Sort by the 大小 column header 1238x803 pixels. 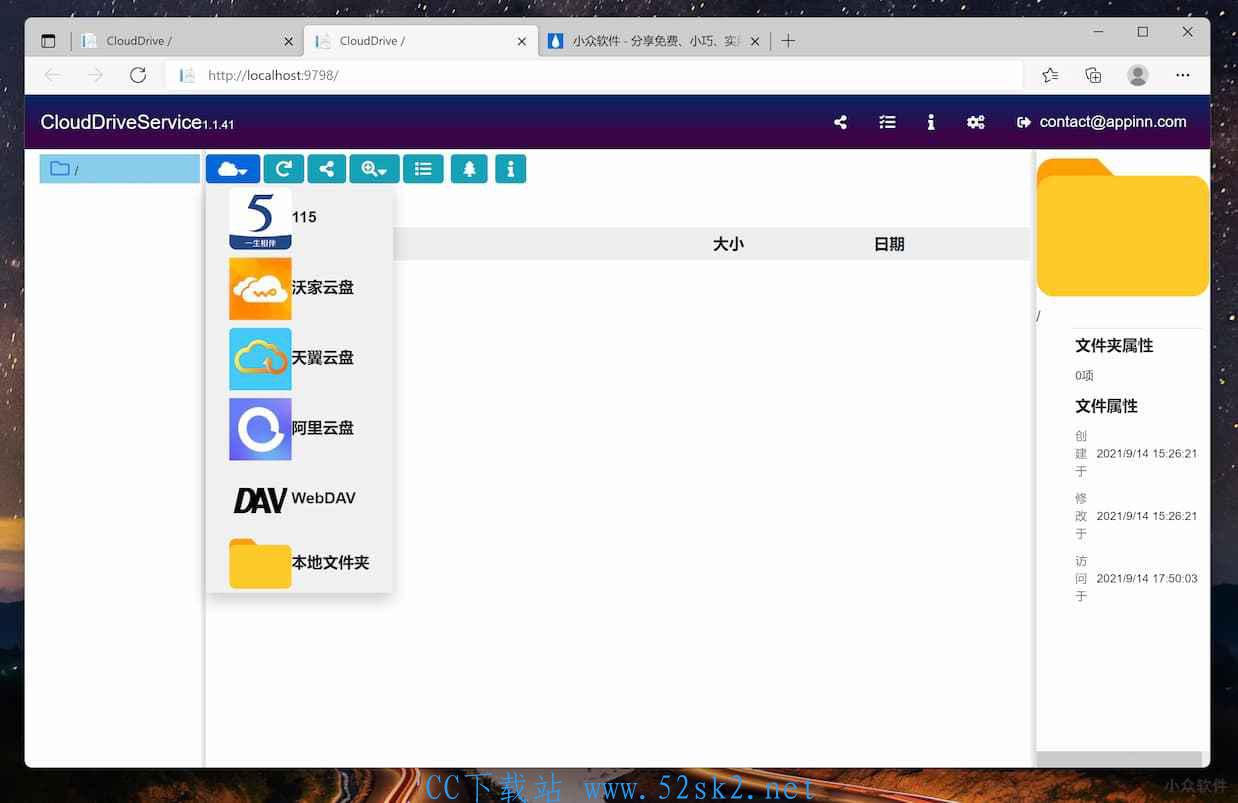tap(728, 244)
